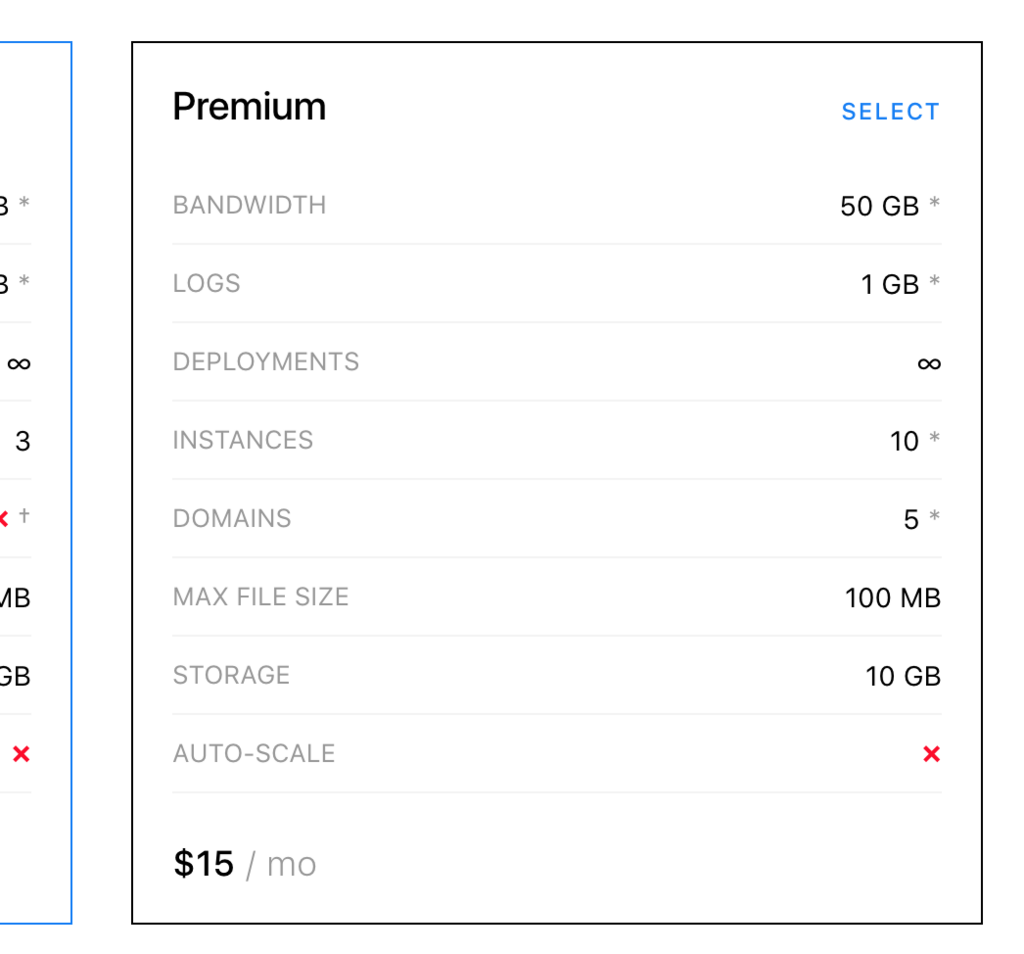Click the AUTO-SCALE label
1024x954 pixels.
(254, 754)
